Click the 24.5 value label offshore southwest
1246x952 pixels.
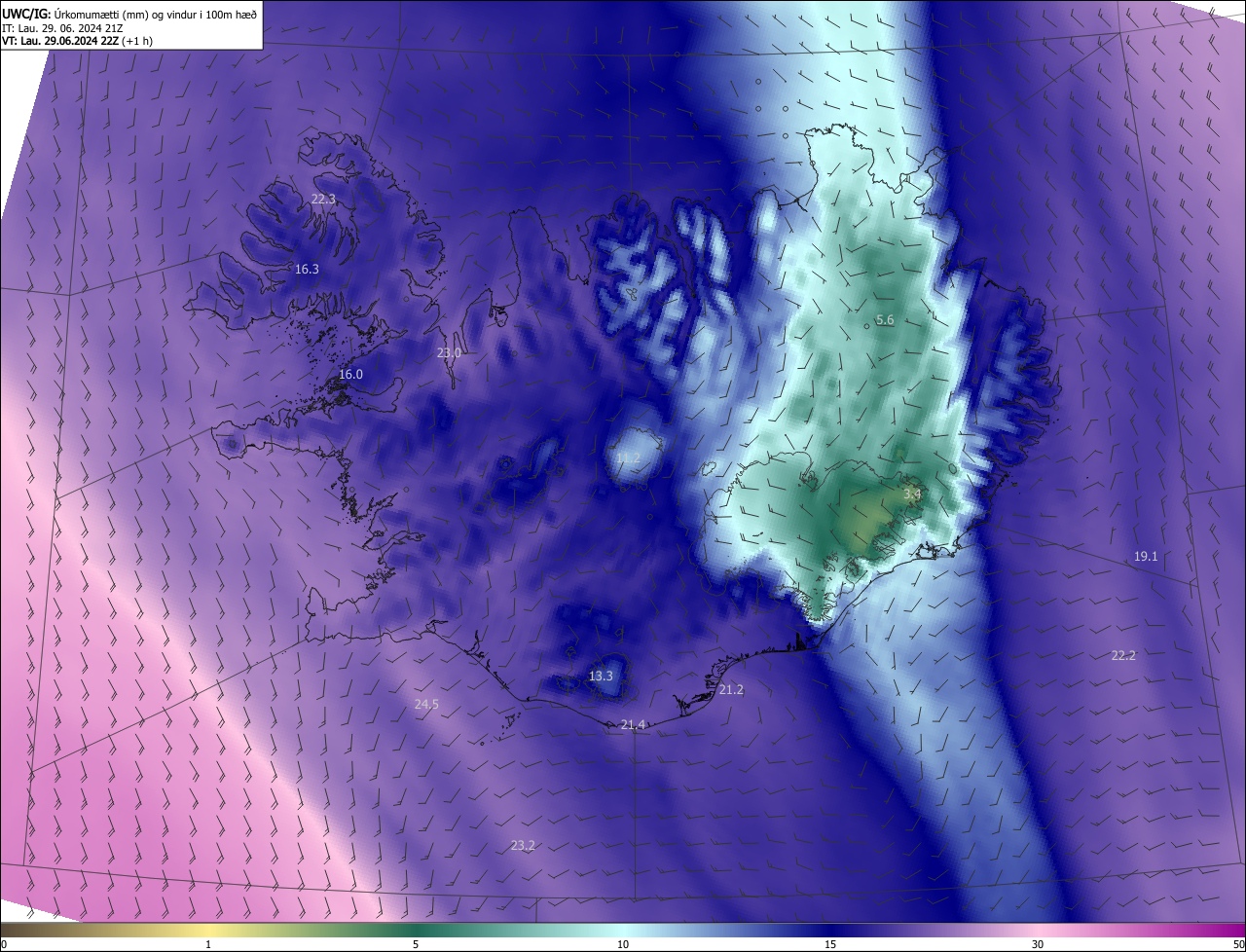pos(426,704)
